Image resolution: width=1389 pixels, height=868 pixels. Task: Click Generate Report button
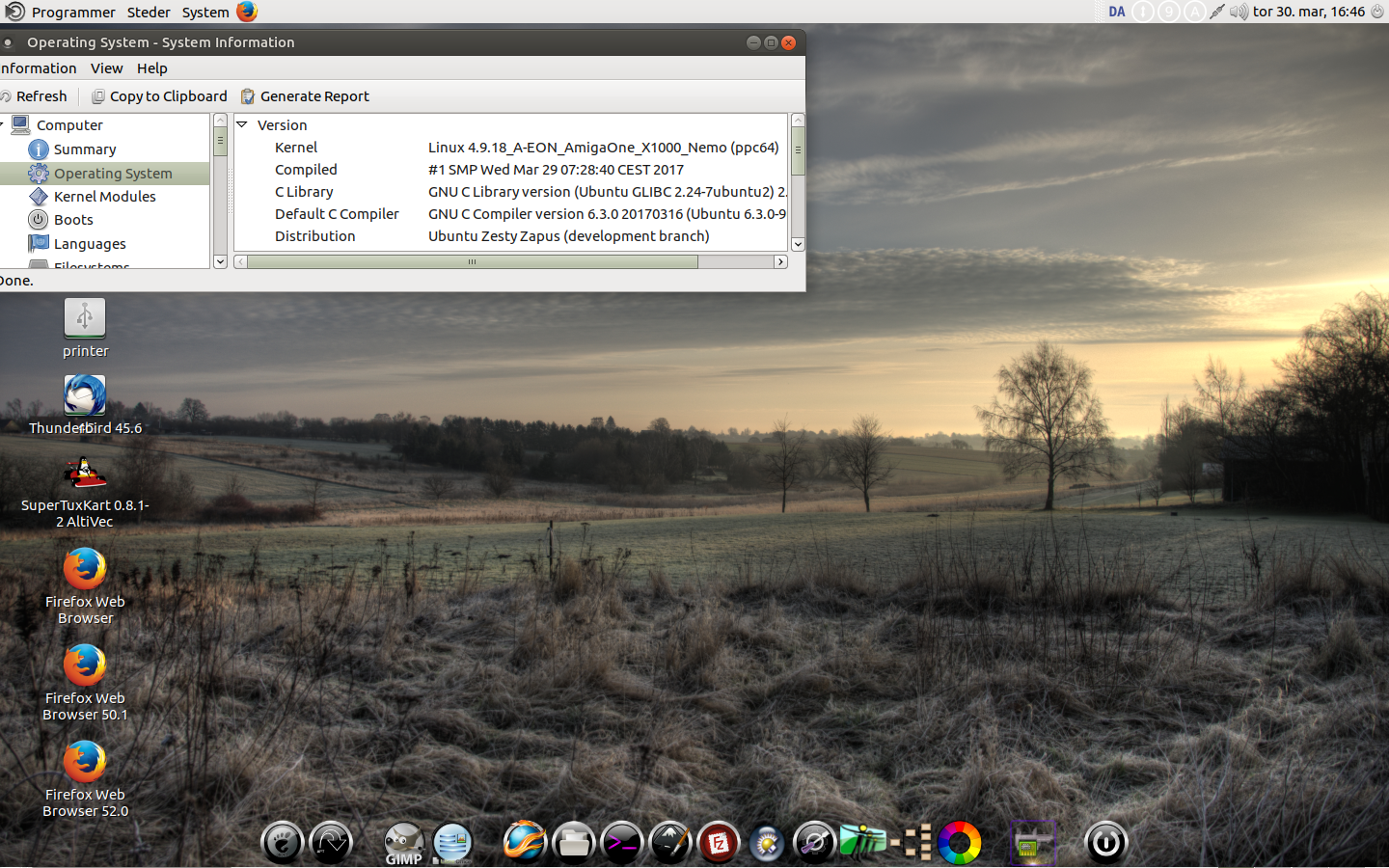[x=305, y=96]
